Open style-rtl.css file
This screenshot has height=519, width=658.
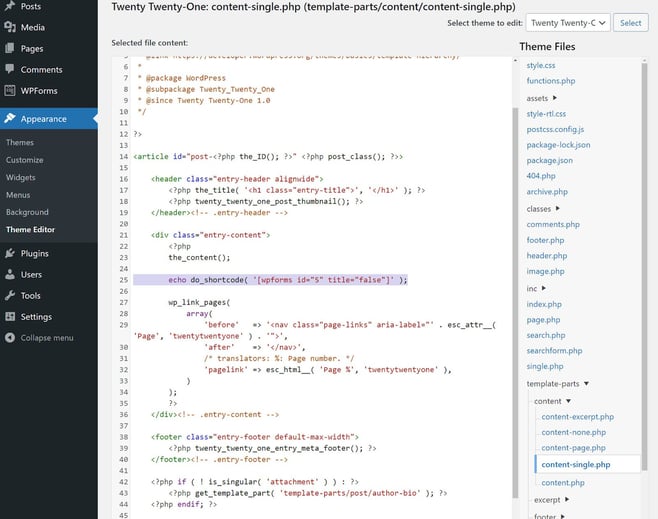[546, 114]
